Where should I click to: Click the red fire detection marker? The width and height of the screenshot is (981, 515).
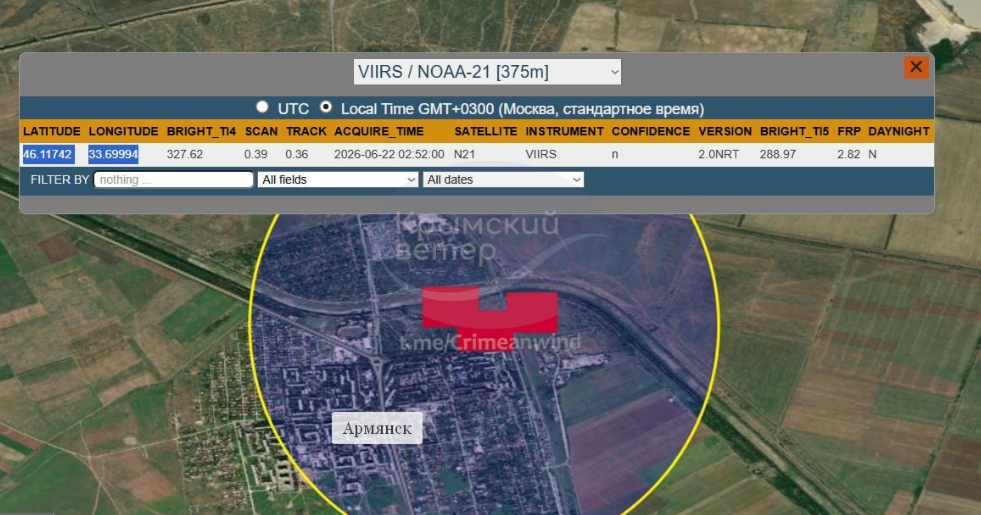click(490, 312)
